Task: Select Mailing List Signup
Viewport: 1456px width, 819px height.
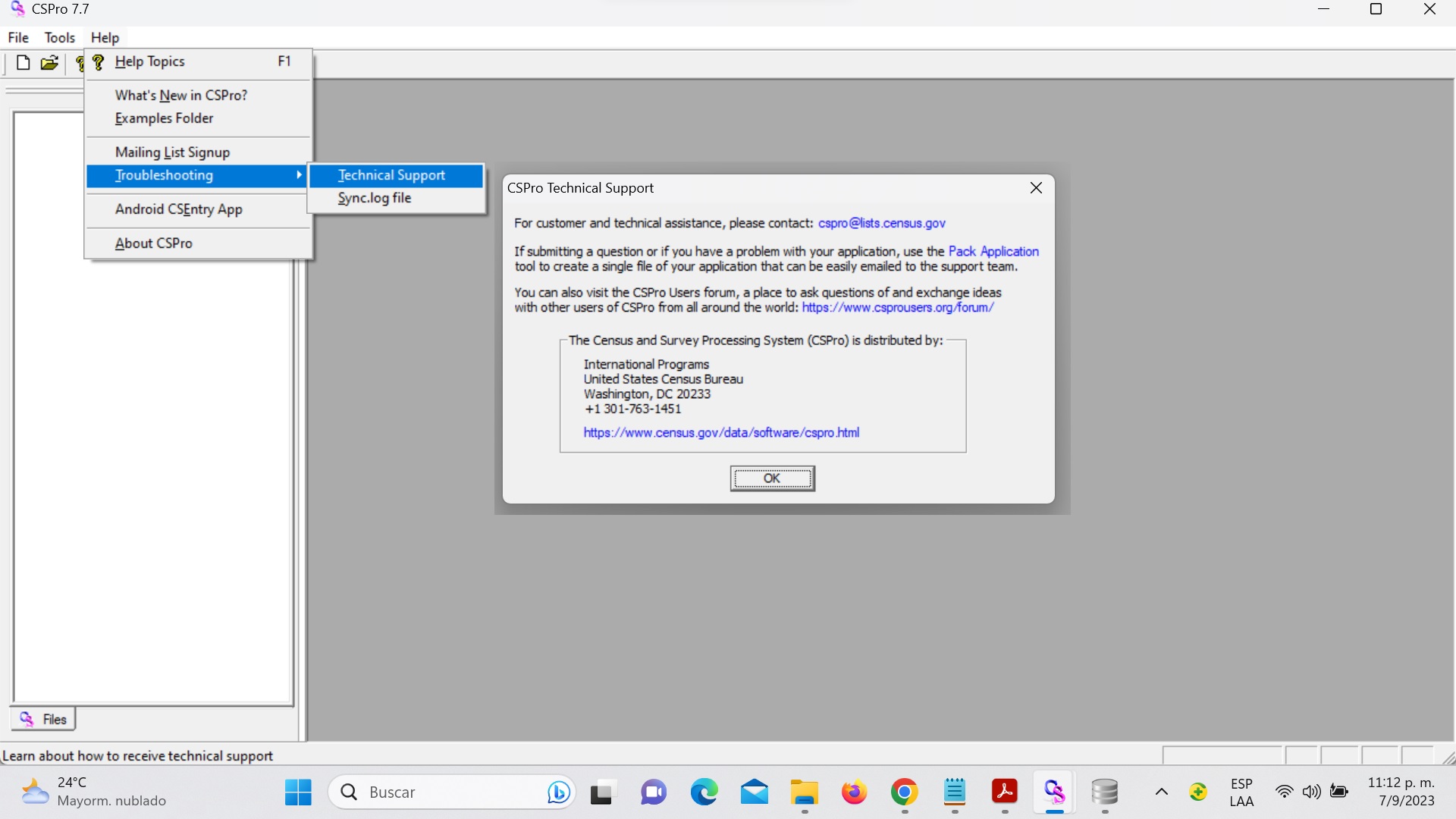Action: [x=199, y=152]
